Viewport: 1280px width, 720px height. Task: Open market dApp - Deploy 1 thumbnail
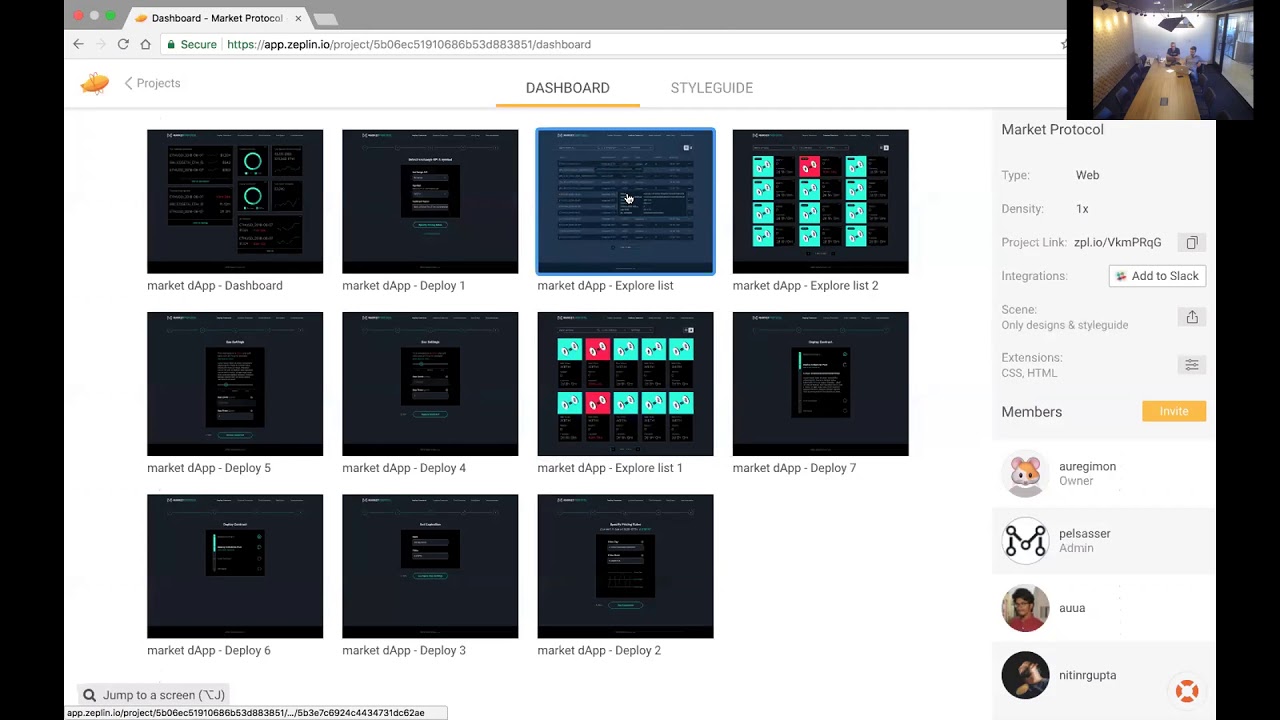pos(430,201)
